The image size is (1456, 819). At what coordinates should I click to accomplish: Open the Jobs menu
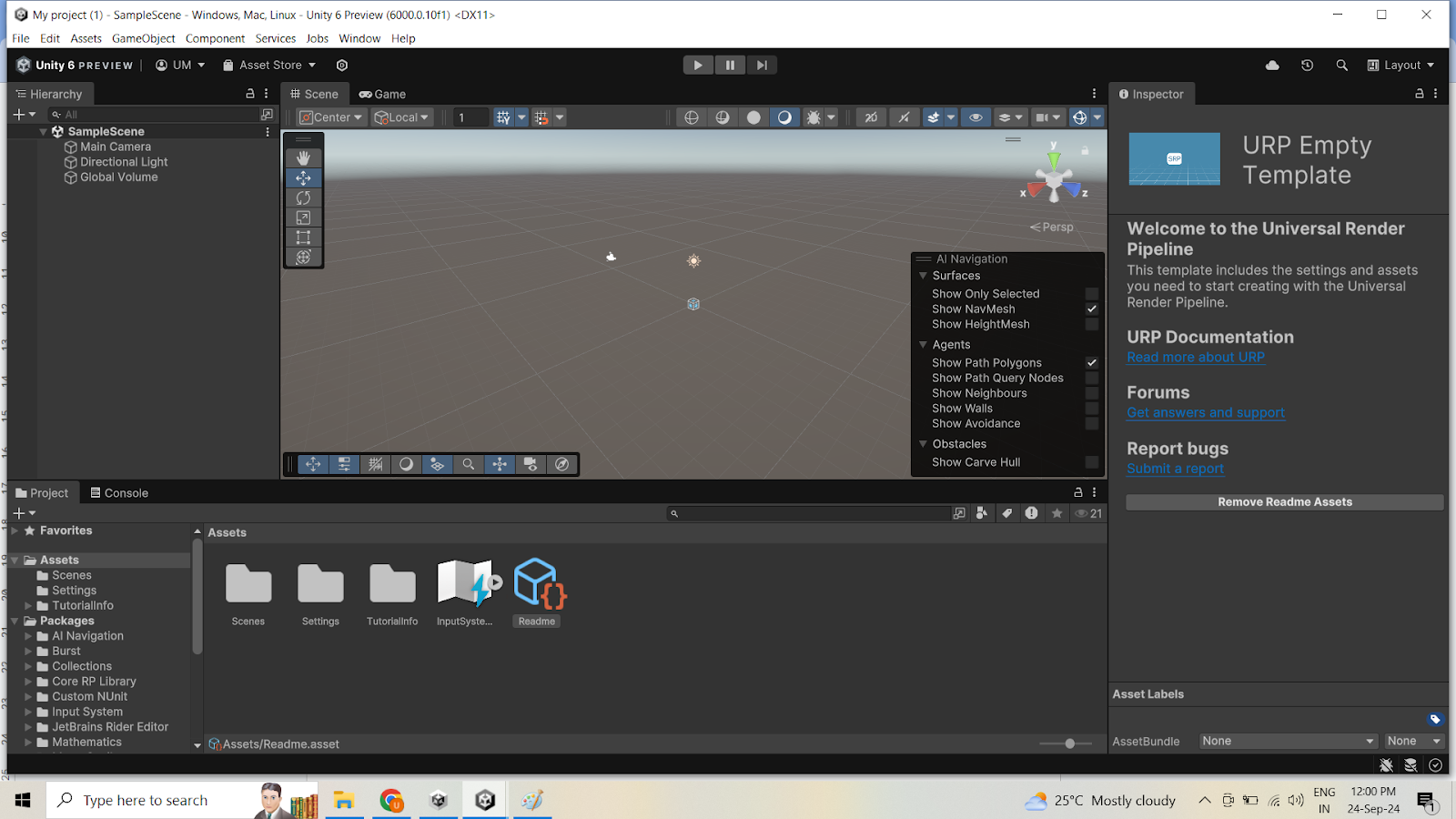tap(318, 38)
